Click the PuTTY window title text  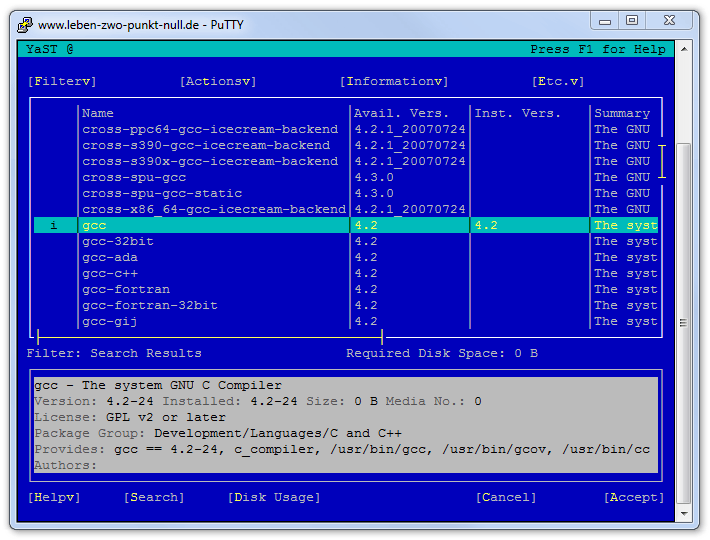point(141,24)
